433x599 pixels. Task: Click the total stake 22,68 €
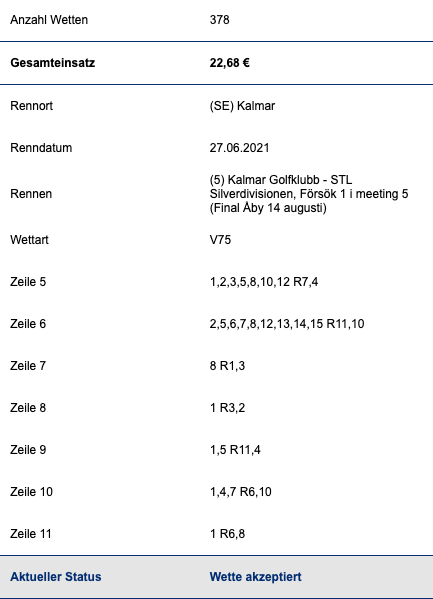tap(229, 63)
